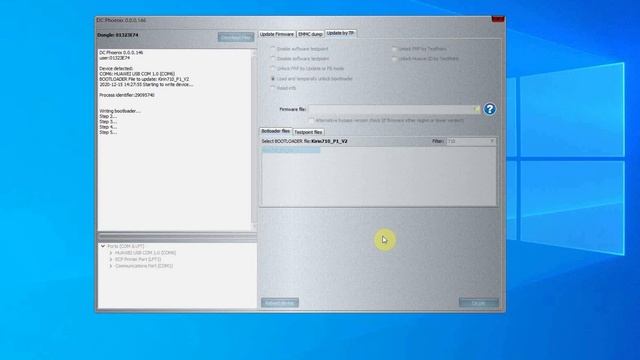Choose the Read info radio option

pos(273,88)
